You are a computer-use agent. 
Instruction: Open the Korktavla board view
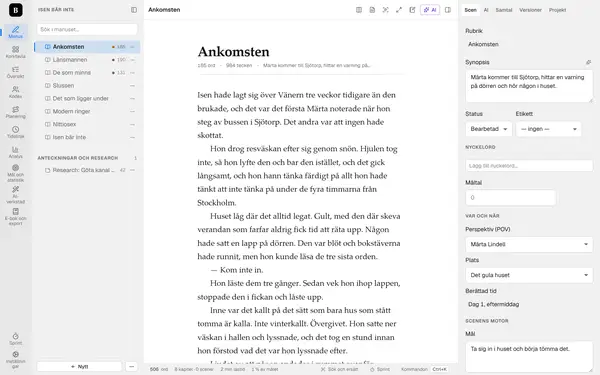pyautogui.click(x=16, y=52)
